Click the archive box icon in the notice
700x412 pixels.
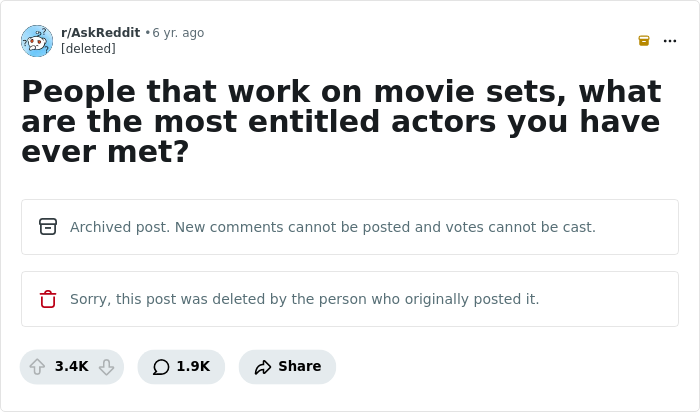tap(48, 227)
